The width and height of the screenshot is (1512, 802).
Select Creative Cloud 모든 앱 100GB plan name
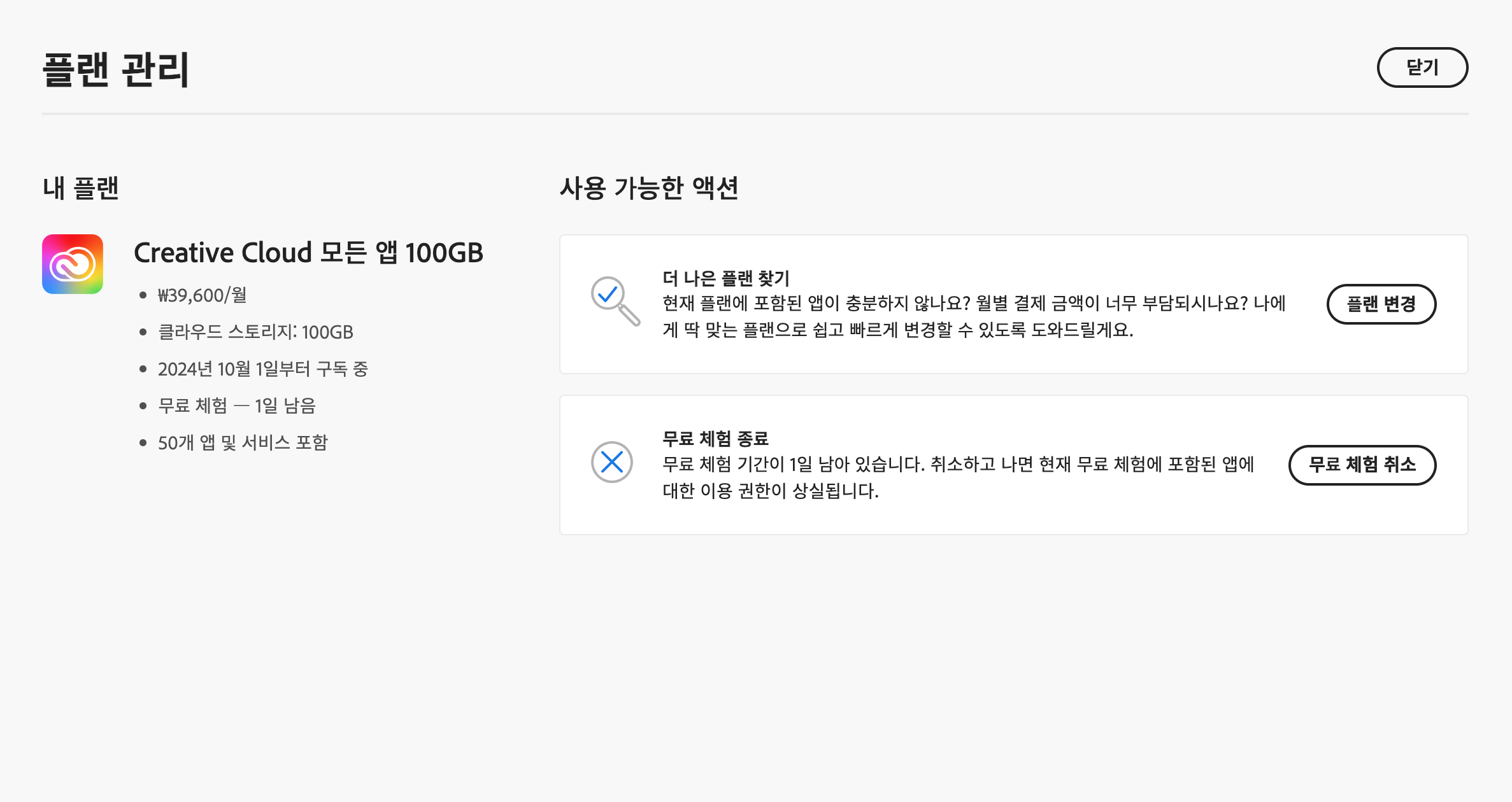pyautogui.click(x=308, y=253)
